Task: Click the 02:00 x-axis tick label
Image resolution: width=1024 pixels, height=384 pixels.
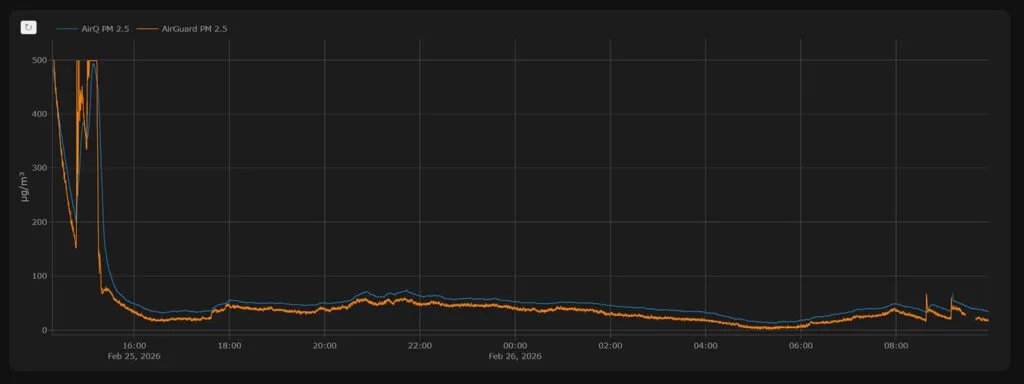Action: click(611, 346)
